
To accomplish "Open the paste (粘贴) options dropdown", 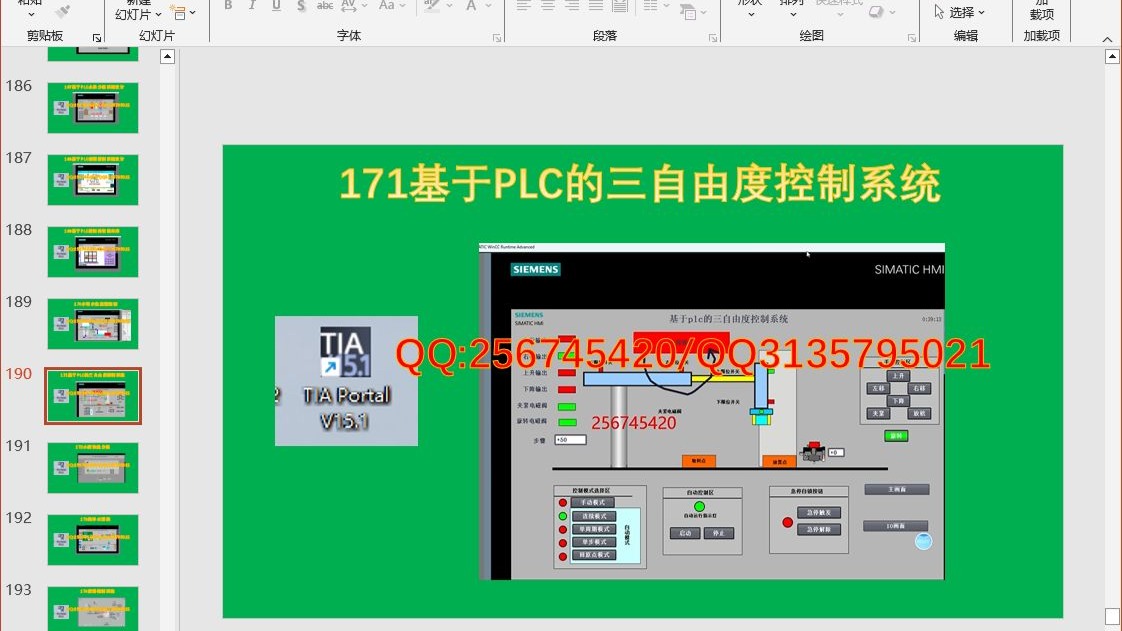I will (31, 14).
